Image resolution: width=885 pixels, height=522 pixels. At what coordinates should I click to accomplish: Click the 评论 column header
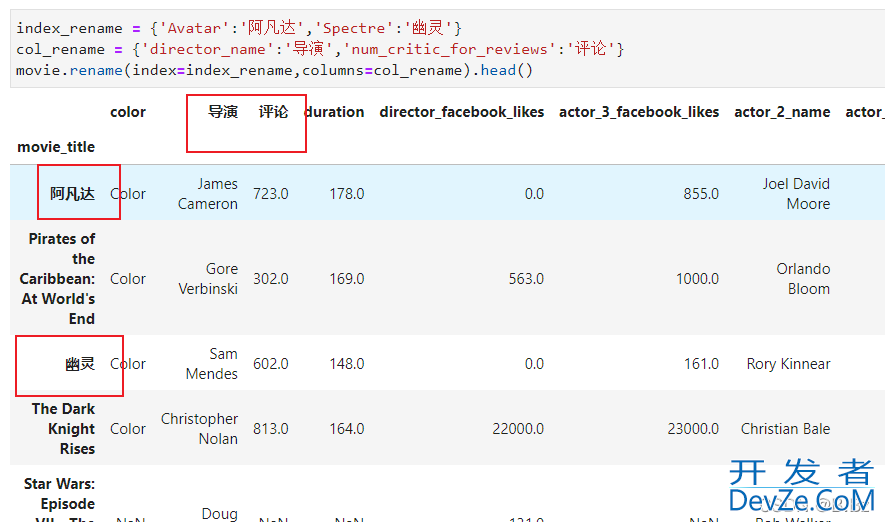tap(273, 112)
